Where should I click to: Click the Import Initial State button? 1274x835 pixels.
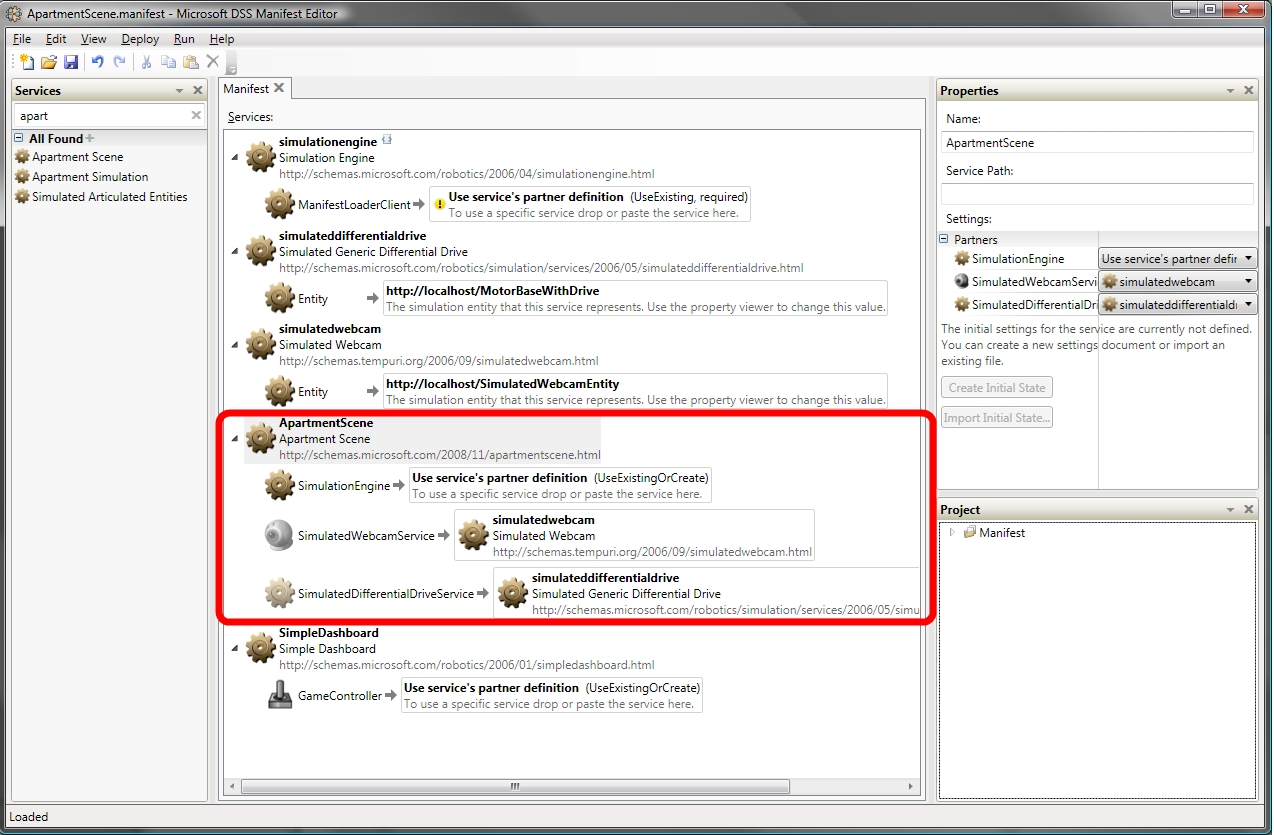(997, 418)
